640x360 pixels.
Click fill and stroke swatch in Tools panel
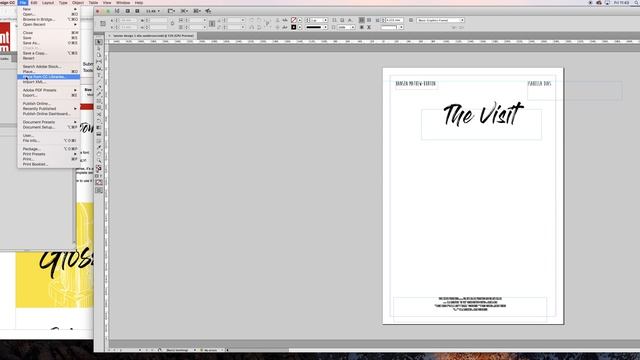pos(99,168)
